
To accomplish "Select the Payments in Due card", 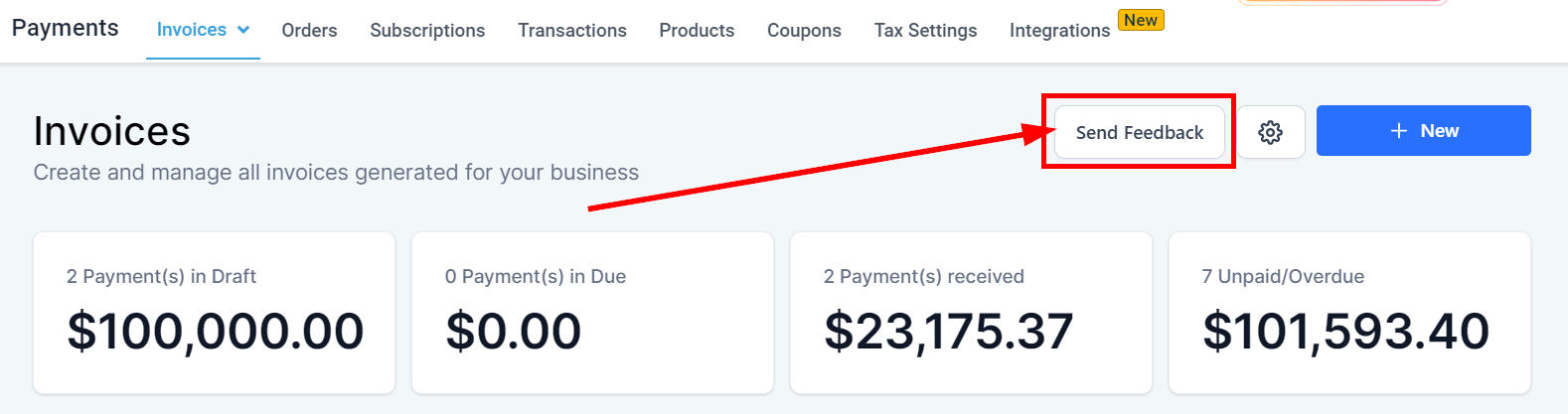I will pyautogui.click(x=592, y=313).
